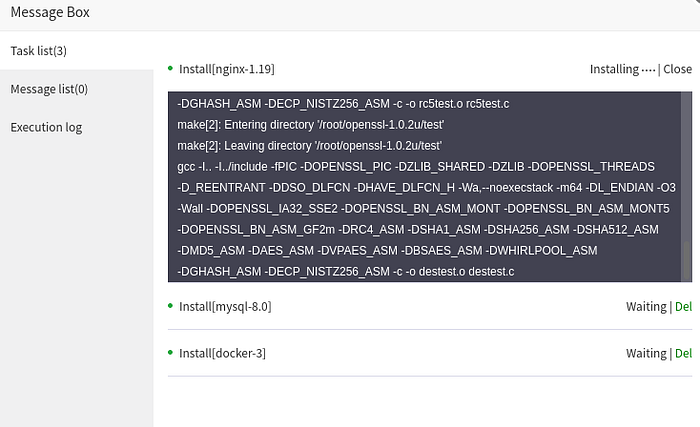Click the Message Box title header

(x=50, y=13)
